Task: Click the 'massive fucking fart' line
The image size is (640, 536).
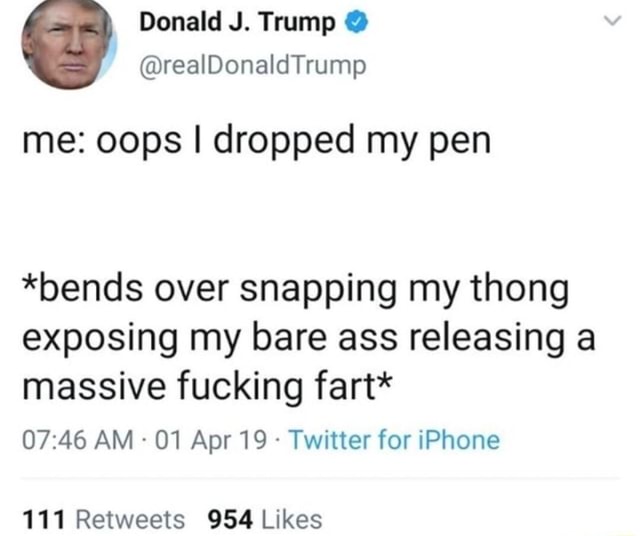Action: (x=207, y=387)
